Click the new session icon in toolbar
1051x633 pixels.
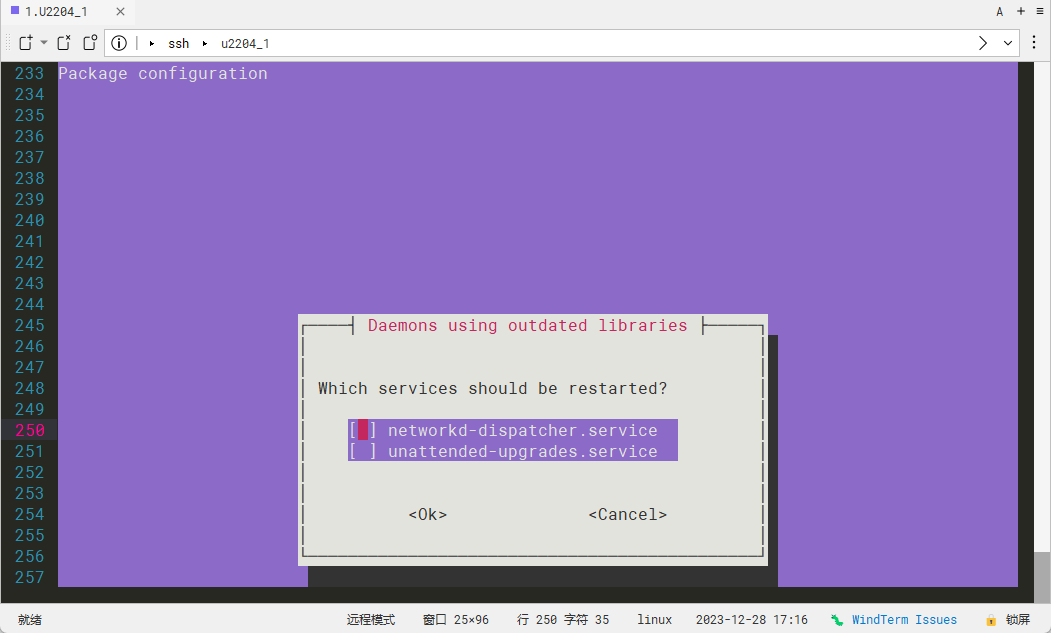tap(26, 43)
